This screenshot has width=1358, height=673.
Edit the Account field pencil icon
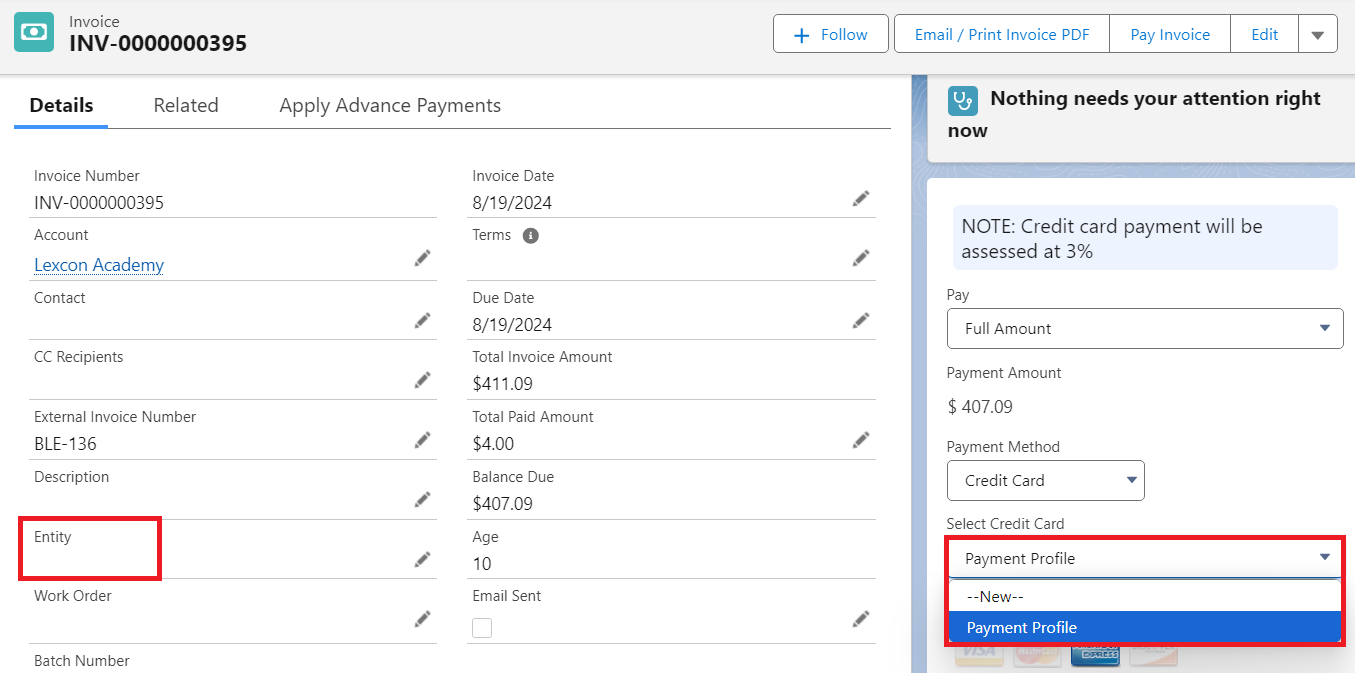coord(423,258)
